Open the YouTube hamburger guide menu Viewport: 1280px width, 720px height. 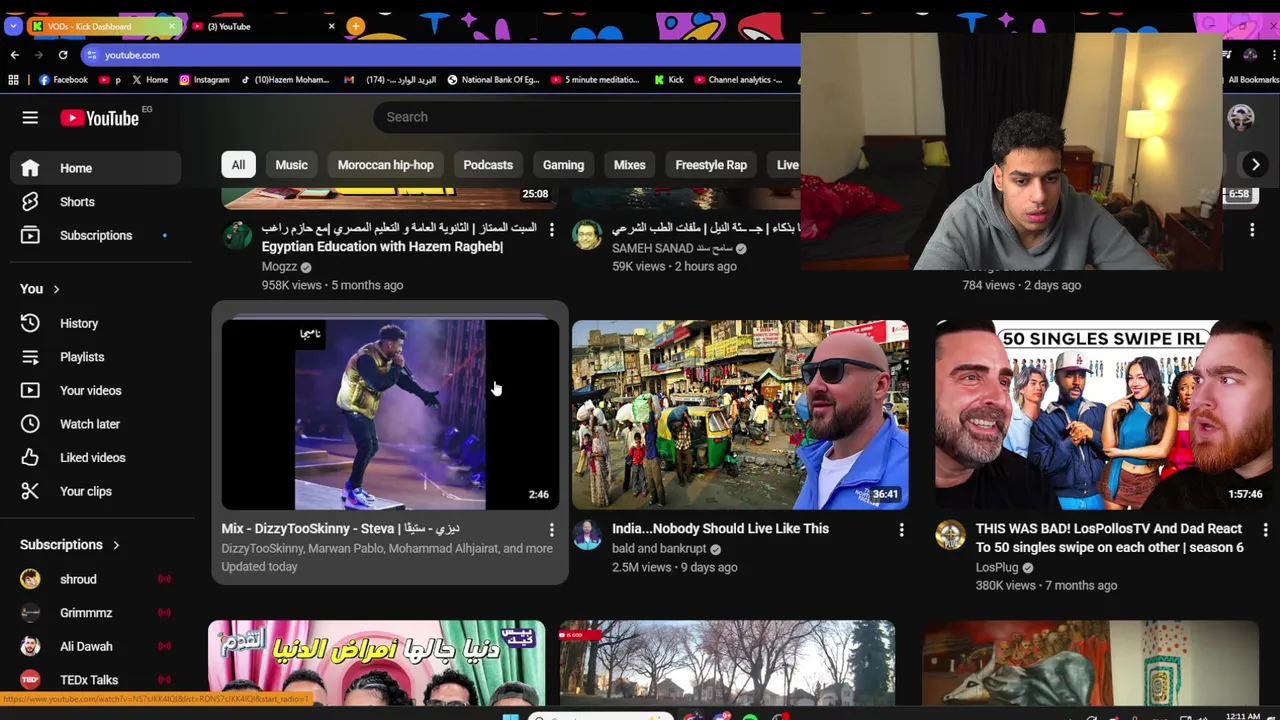30,118
